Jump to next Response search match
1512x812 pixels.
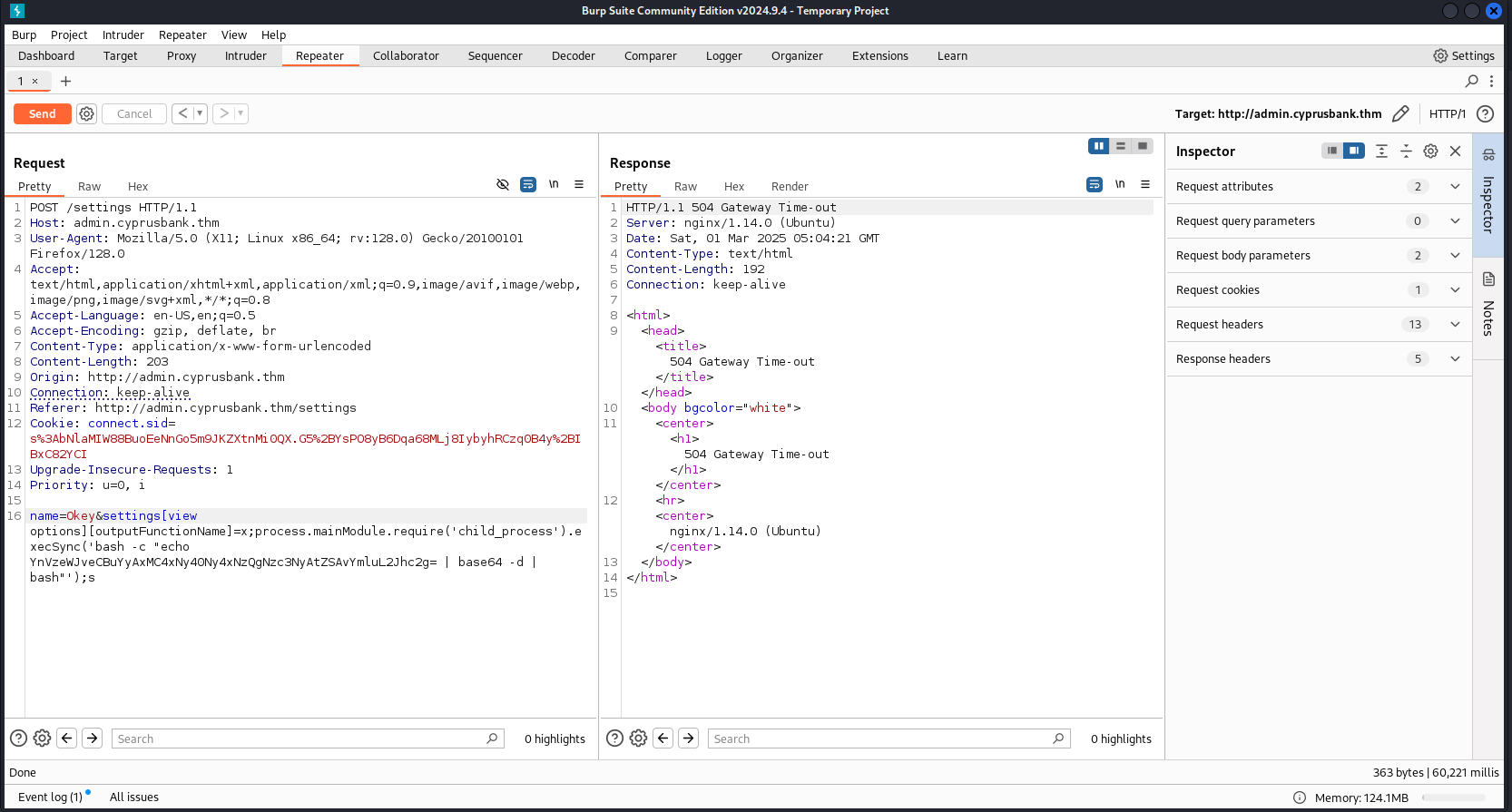point(689,738)
